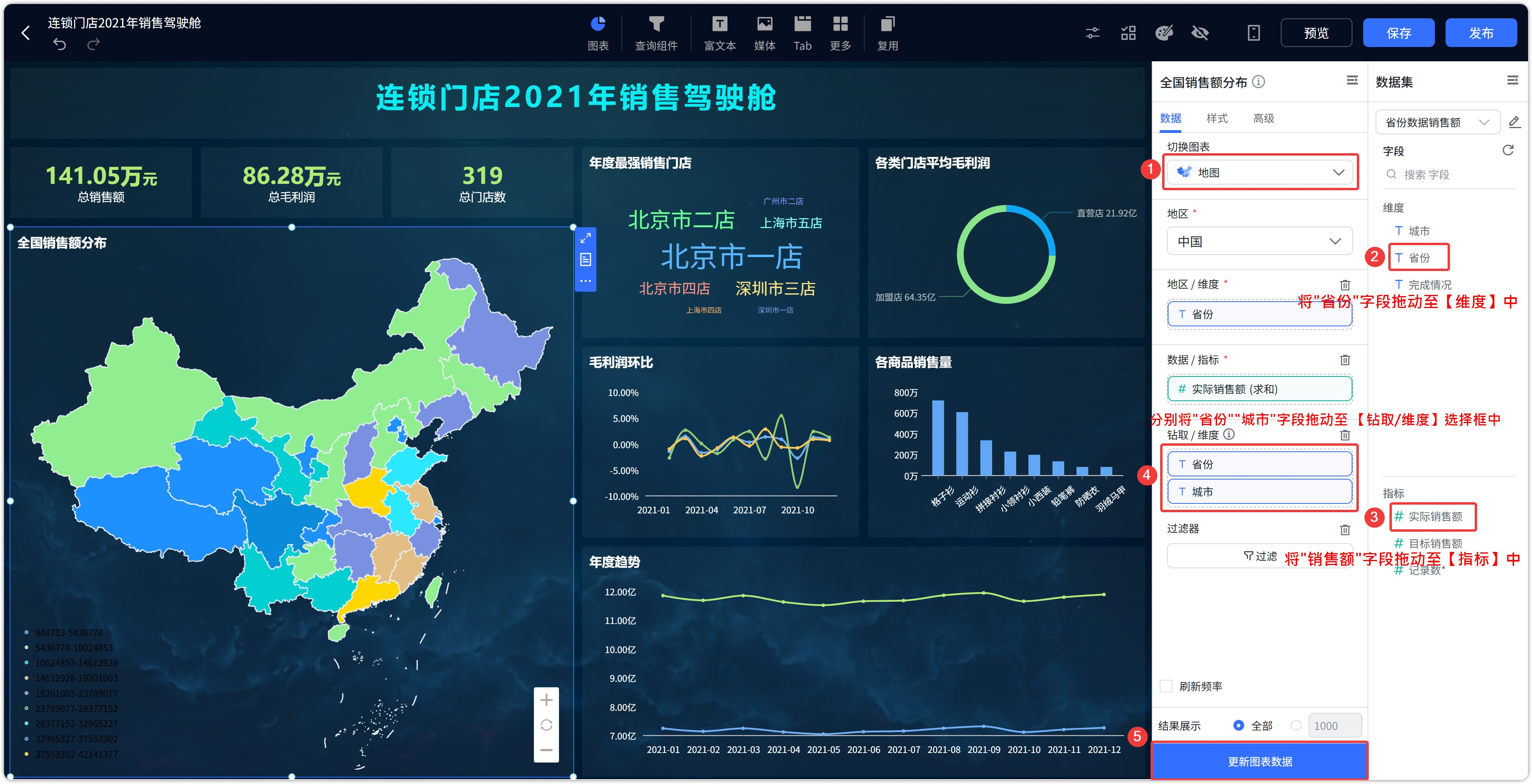1532x784 pixels.
Task: Open the 媒体 media tool
Action: 764,33
